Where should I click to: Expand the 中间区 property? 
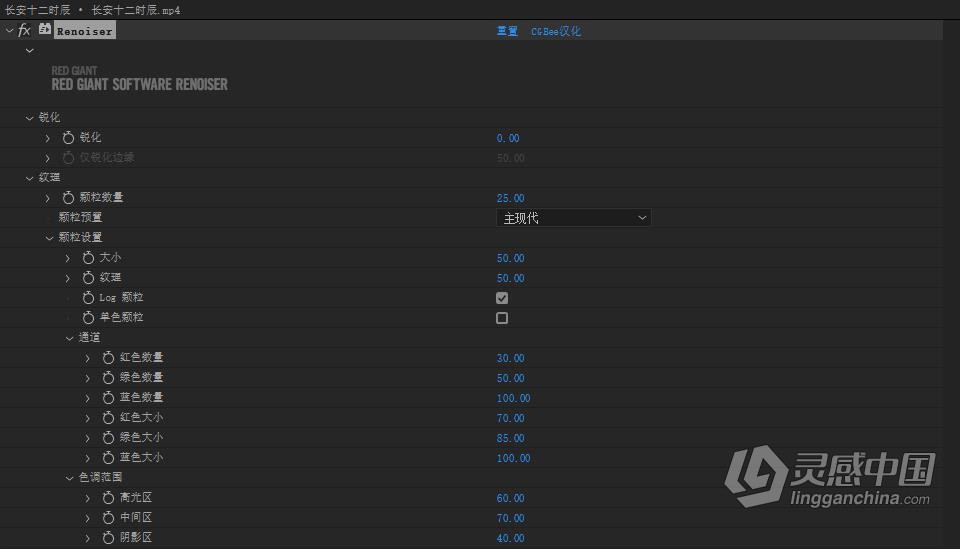pos(88,518)
